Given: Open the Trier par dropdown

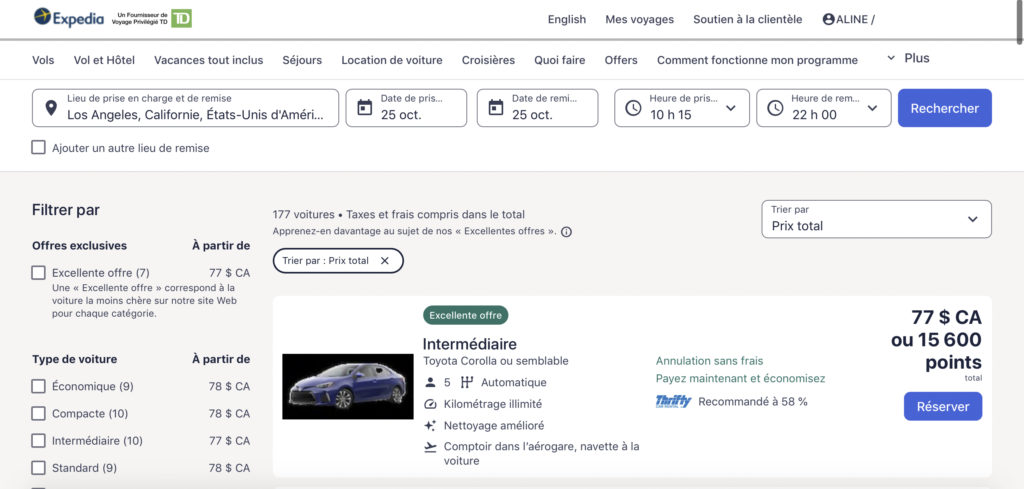Looking at the screenshot, I should coord(876,219).
